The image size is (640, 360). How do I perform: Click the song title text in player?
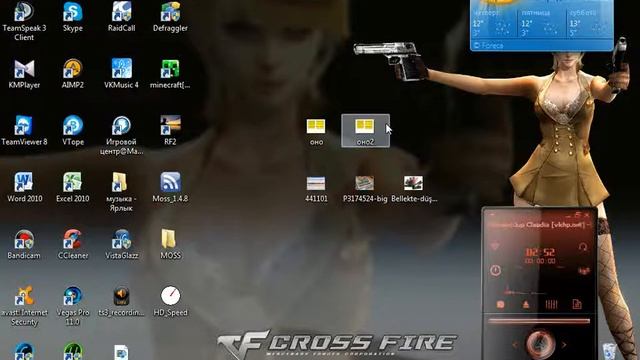pyautogui.click(x=539, y=225)
